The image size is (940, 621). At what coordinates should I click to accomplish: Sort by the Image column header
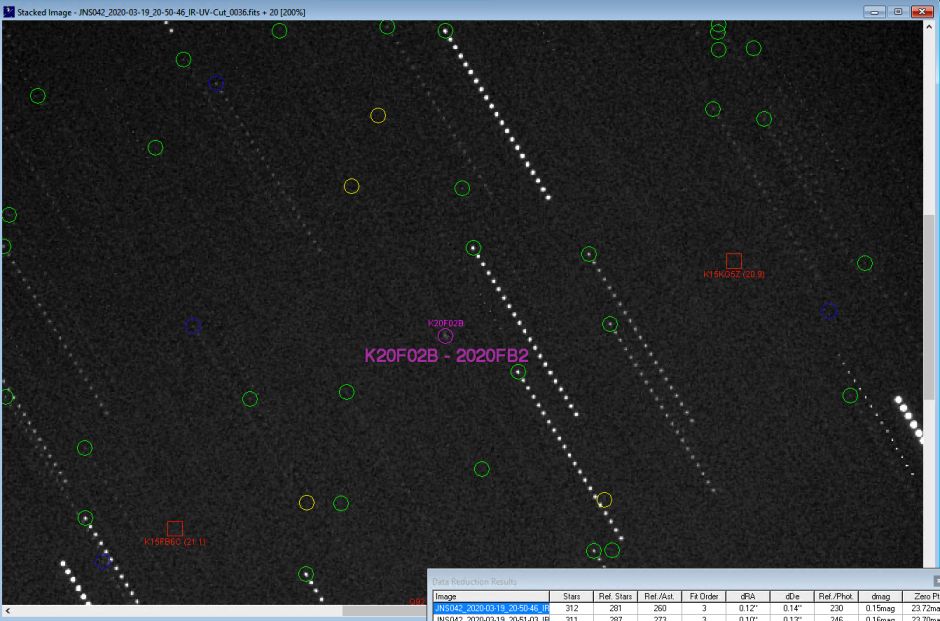coord(490,595)
